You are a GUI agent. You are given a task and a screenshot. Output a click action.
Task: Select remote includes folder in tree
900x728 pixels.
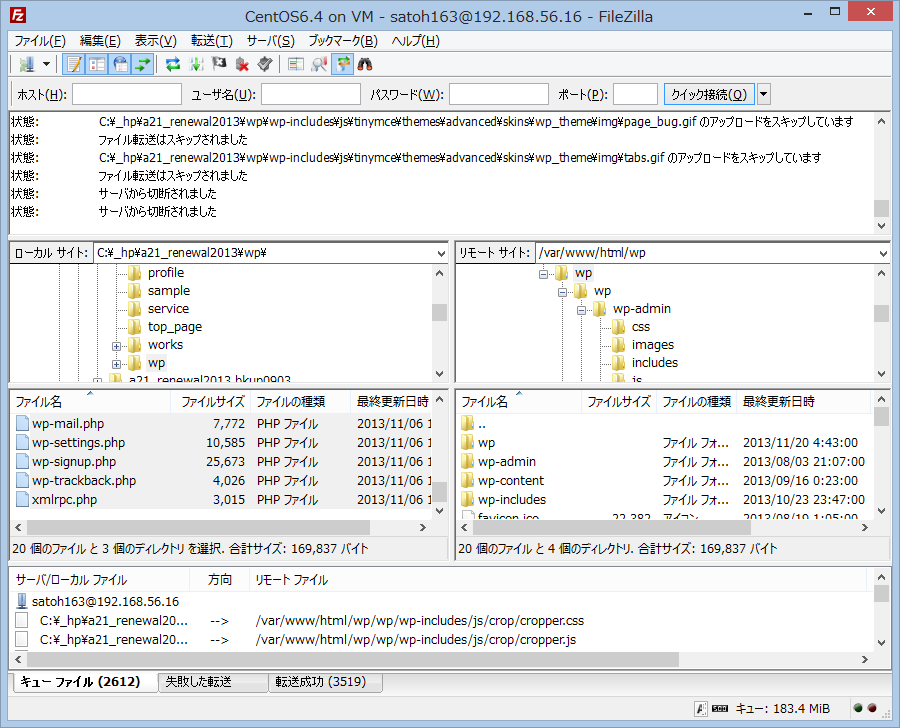(655, 363)
